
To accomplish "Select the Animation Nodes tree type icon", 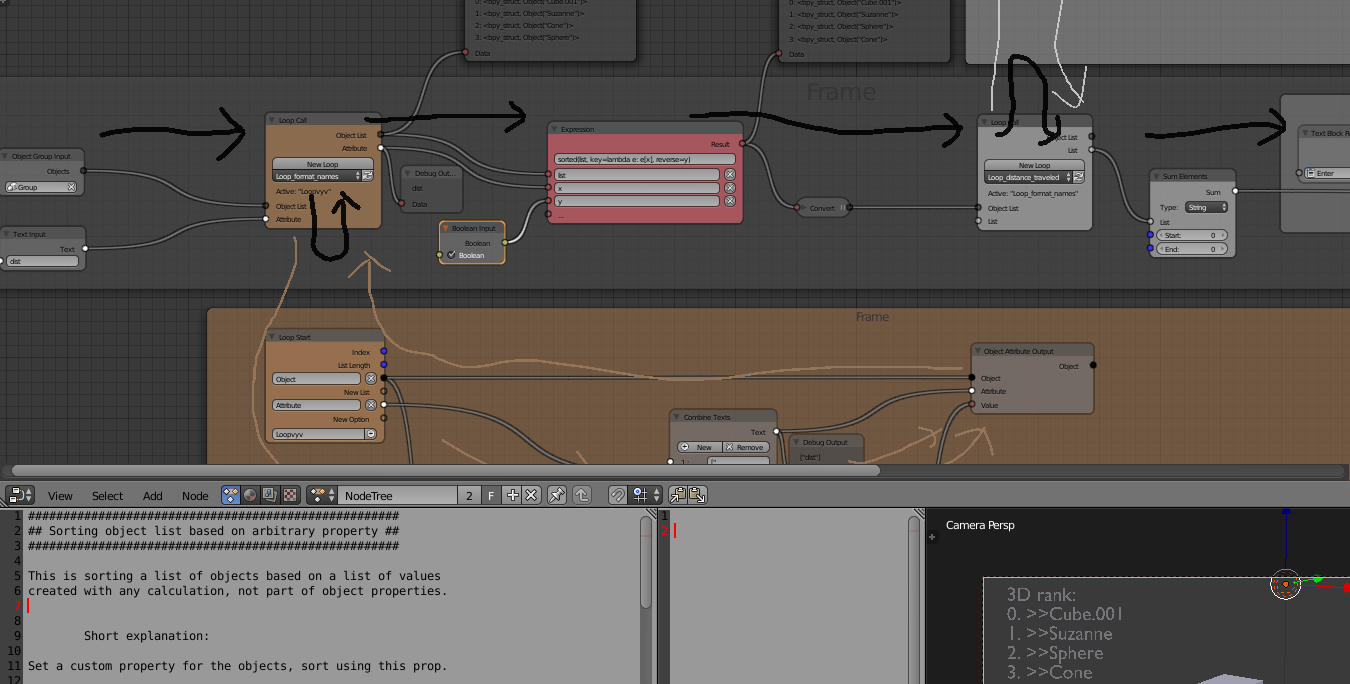I will pos(231,495).
